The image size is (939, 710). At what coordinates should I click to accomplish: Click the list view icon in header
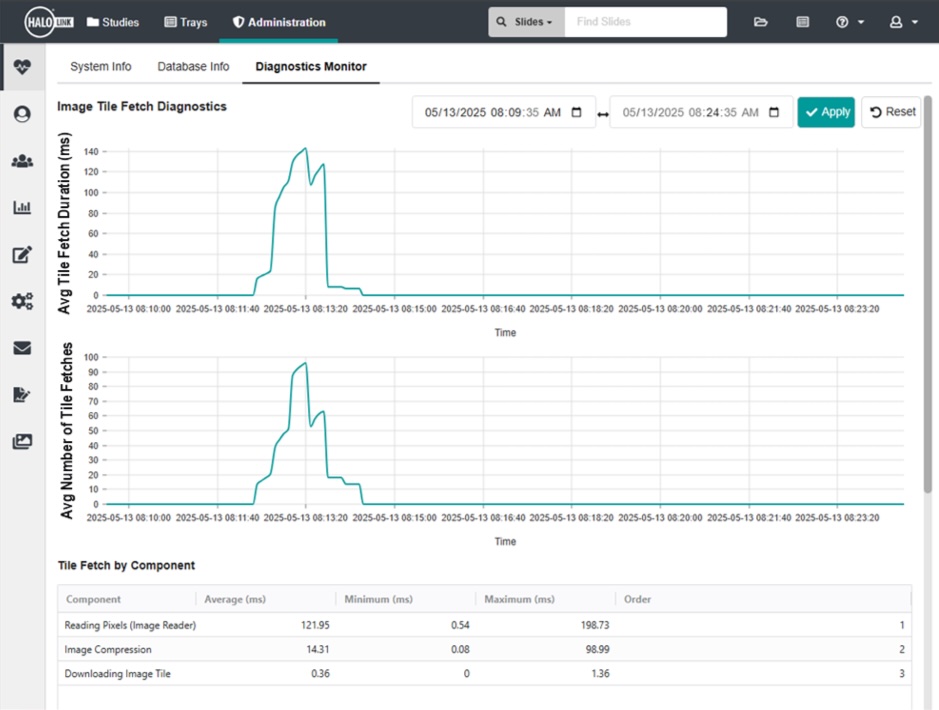tap(802, 22)
